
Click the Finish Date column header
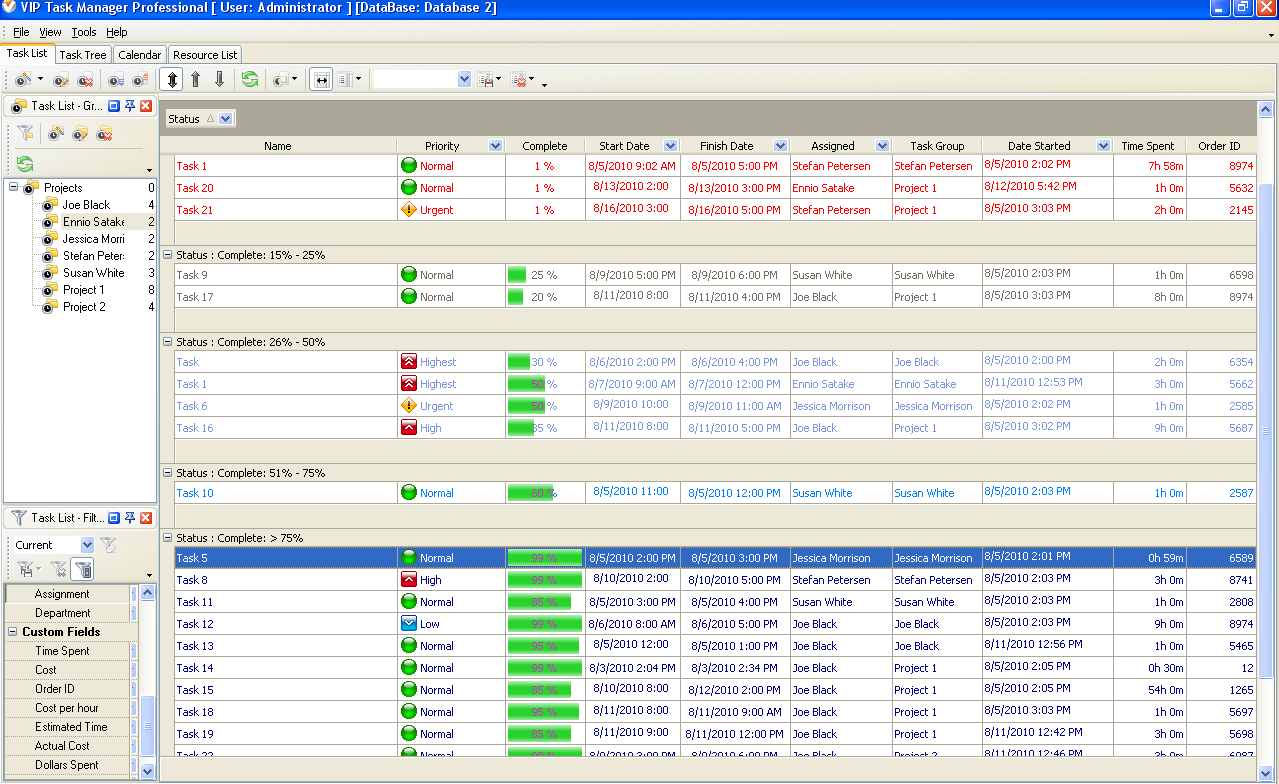click(726, 146)
